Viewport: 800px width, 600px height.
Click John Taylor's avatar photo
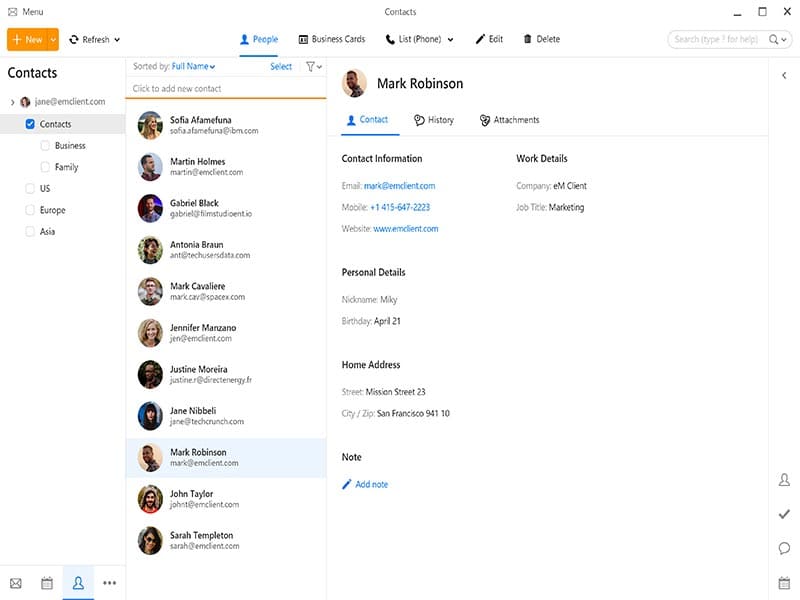tap(150, 499)
